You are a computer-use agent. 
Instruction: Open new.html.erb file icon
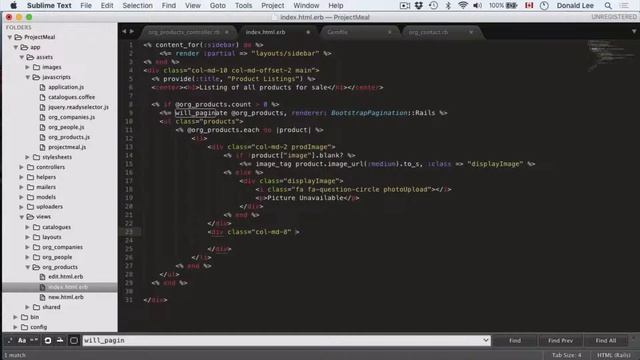[x=42, y=297]
